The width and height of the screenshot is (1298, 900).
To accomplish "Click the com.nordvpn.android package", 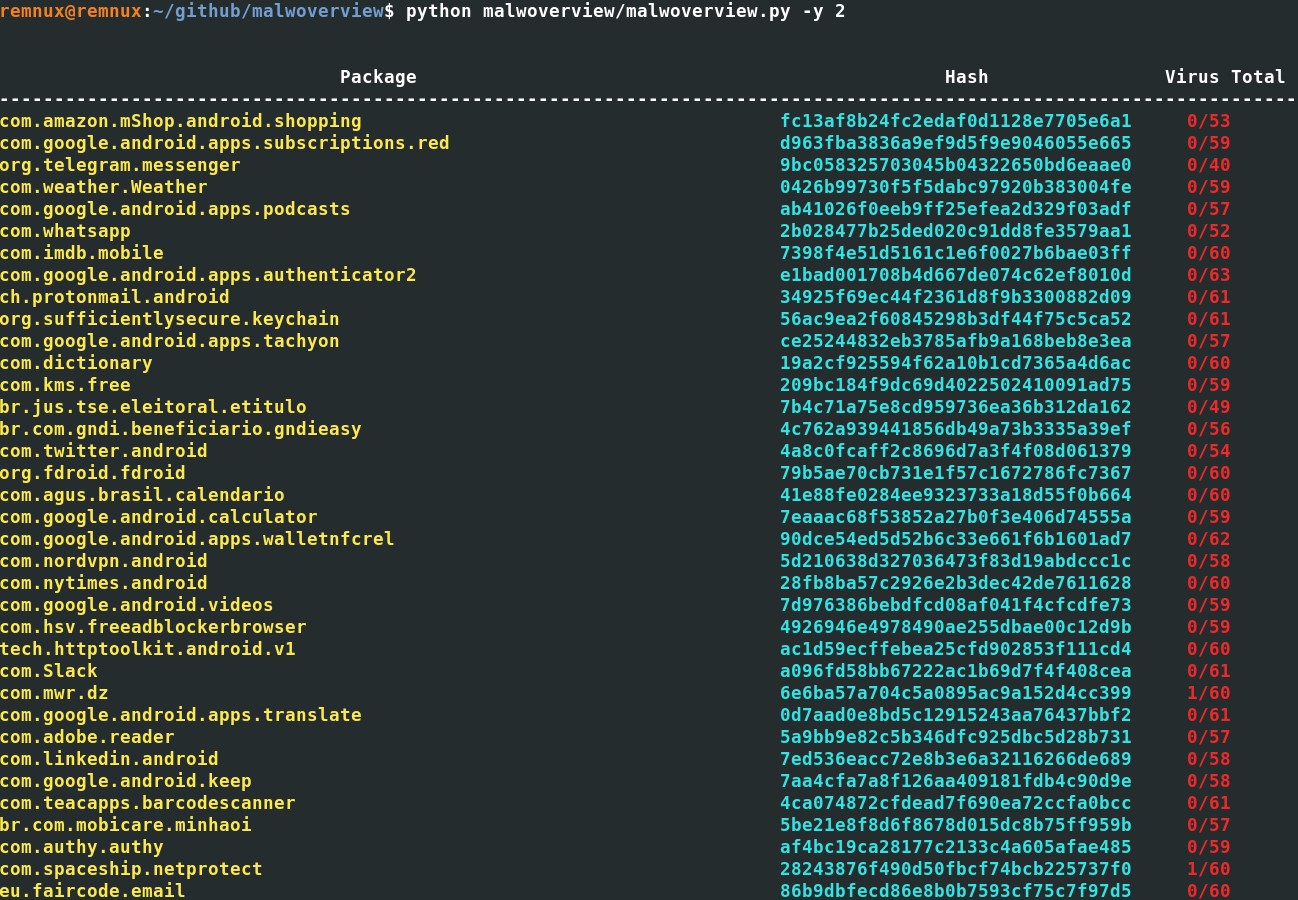I will point(104,561).
